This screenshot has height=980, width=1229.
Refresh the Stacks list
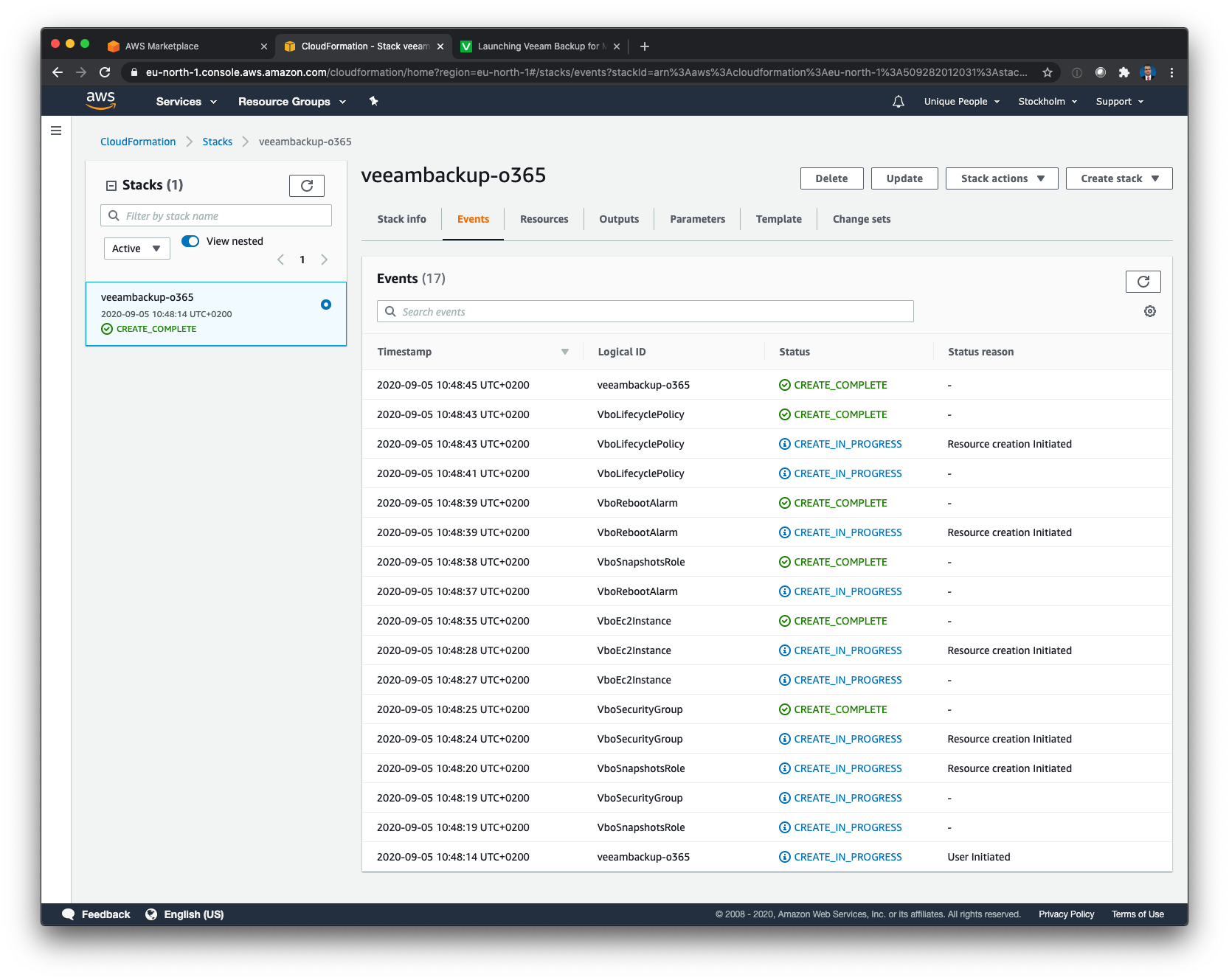(307, 186)
